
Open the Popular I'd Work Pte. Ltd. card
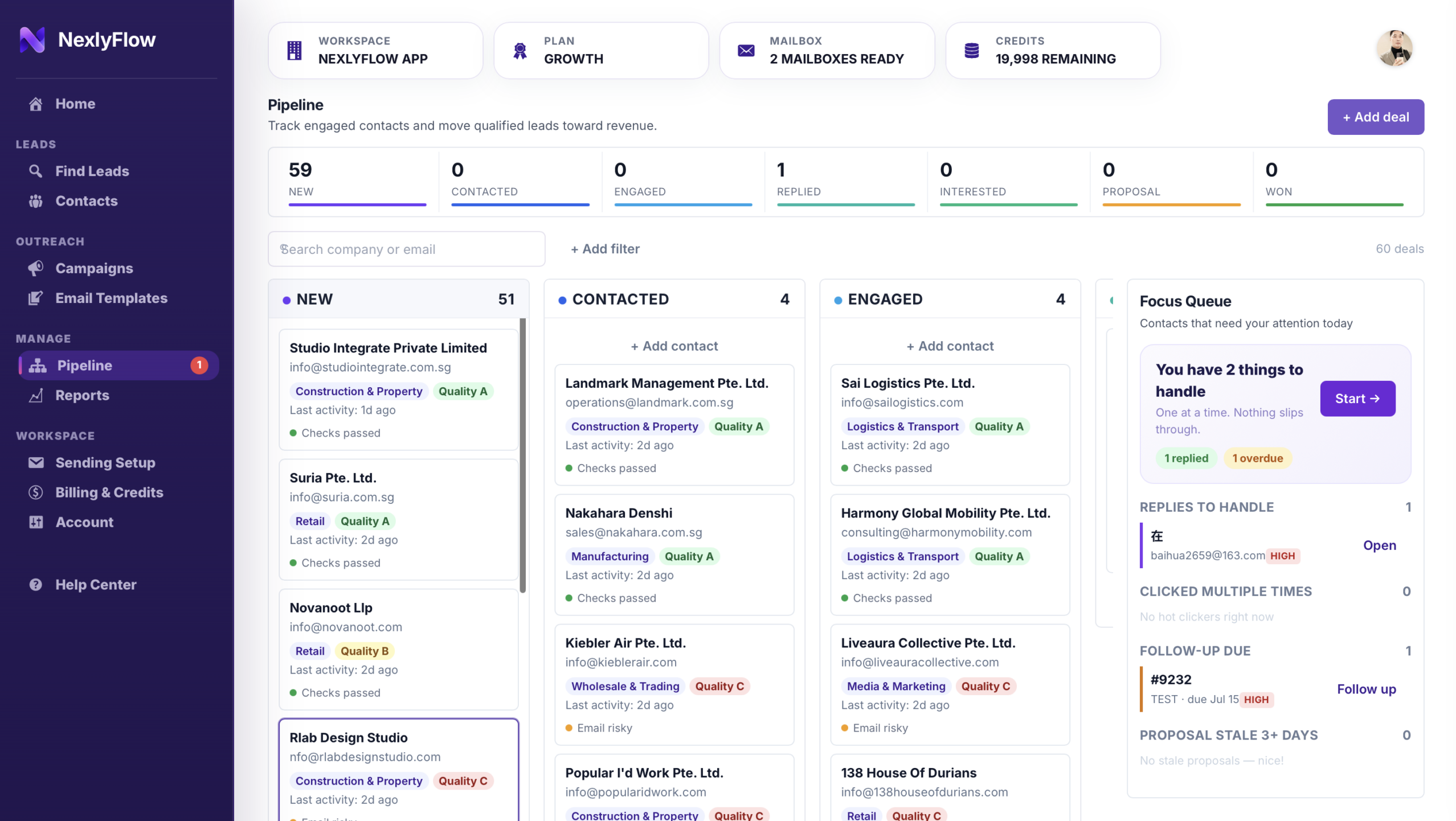[x=674, y=787]
